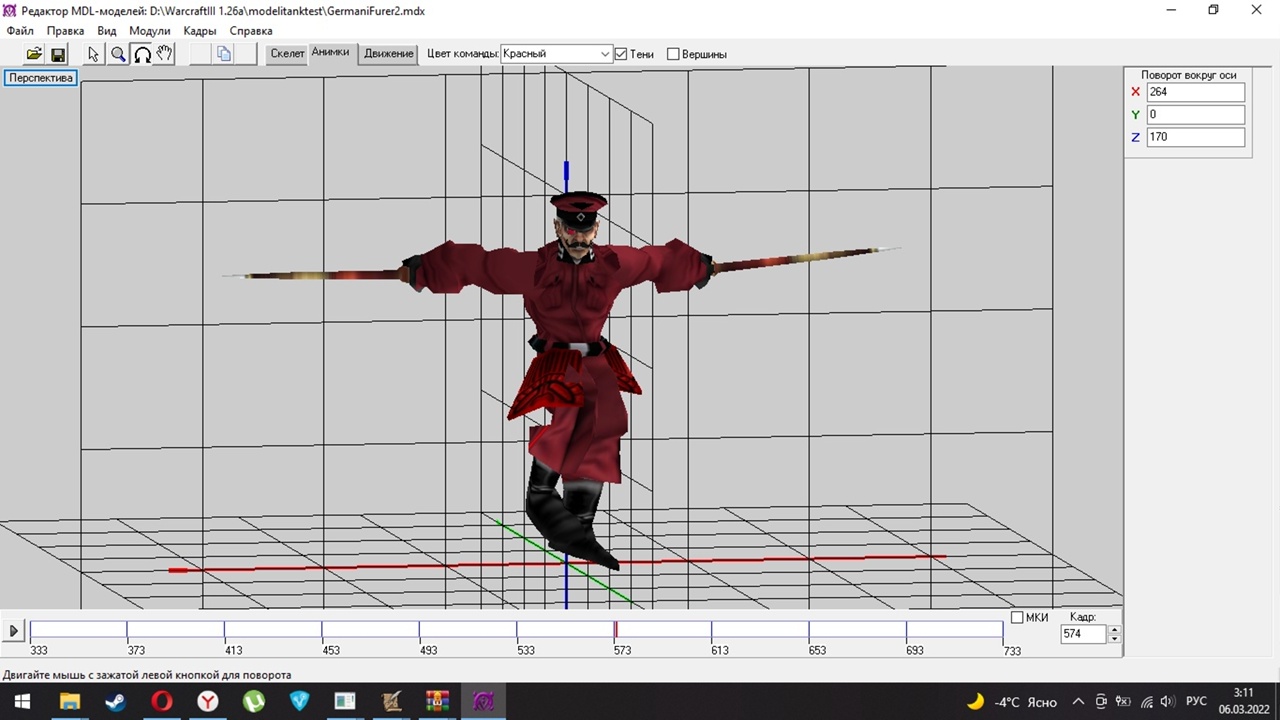The image size is (1280, 720).
Task: Open the blue shield app in taskbar
Action: pyautogui.click(x=300, y=701)
